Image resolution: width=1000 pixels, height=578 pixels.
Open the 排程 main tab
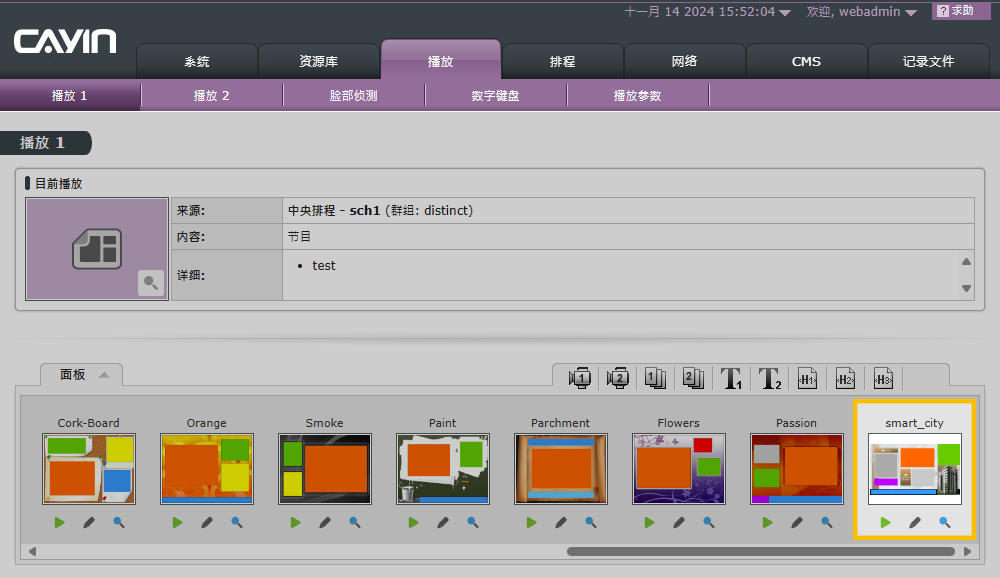[x=562, y=61]
